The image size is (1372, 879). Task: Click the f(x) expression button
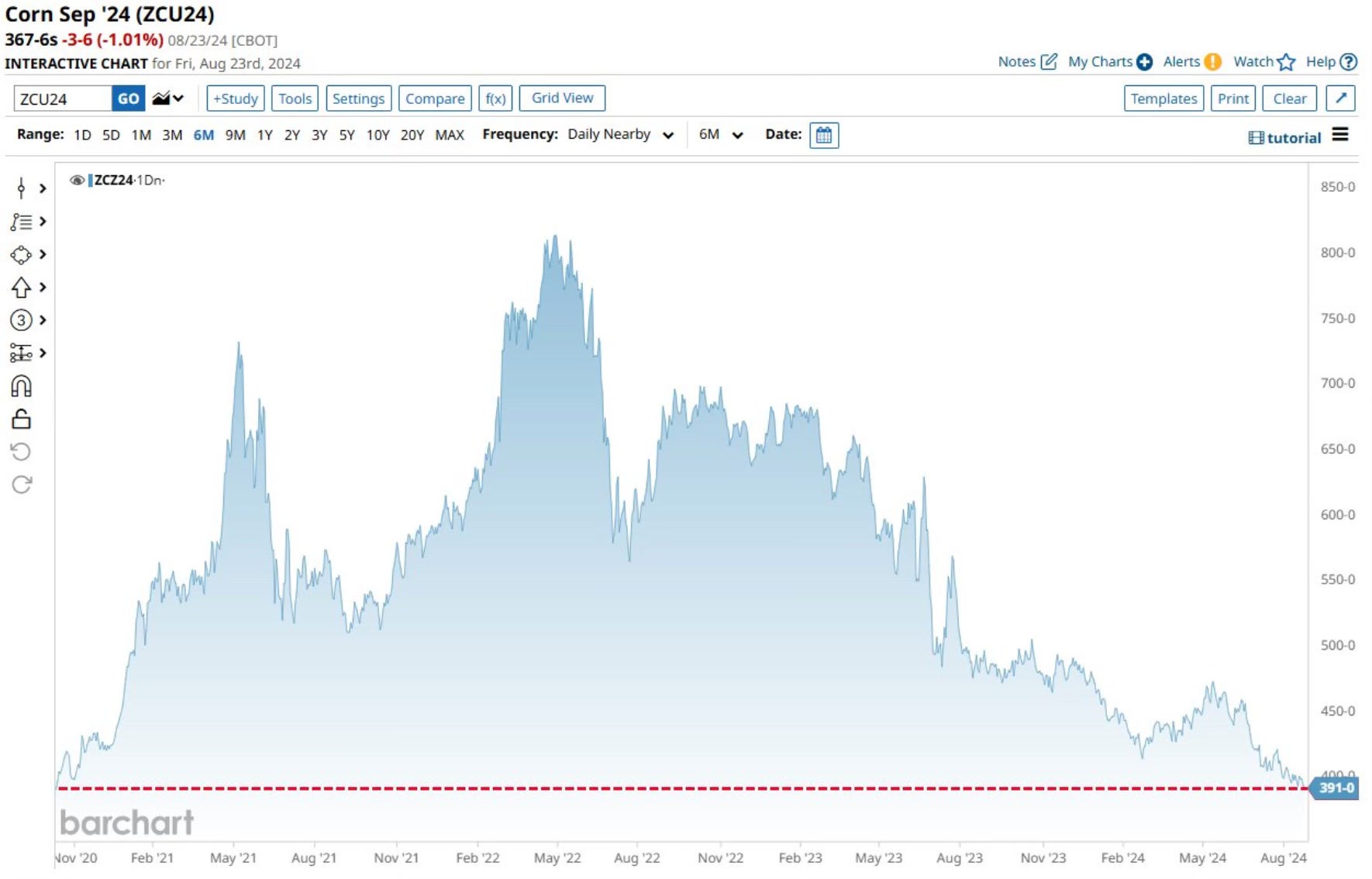495,98
